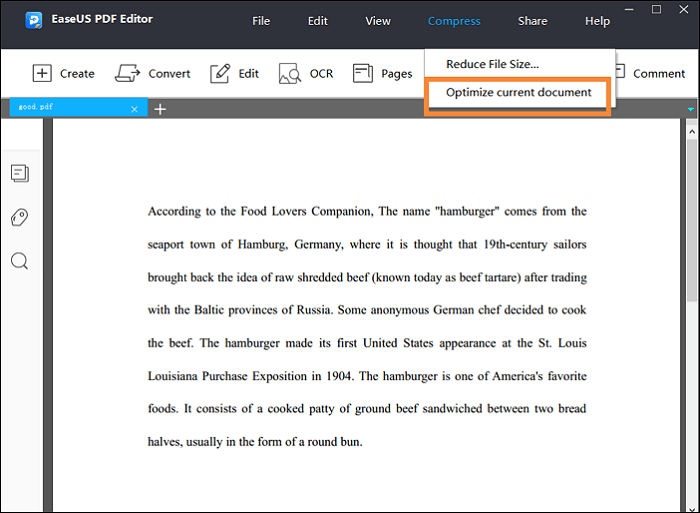700x513 pixels.
Task: Click the Edit pencil icon in toolbar
Action: [220, 74]
